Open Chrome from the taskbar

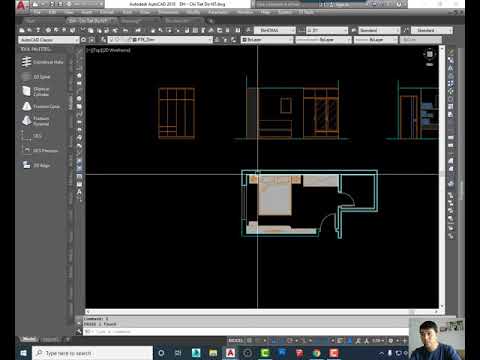[316, 353]
